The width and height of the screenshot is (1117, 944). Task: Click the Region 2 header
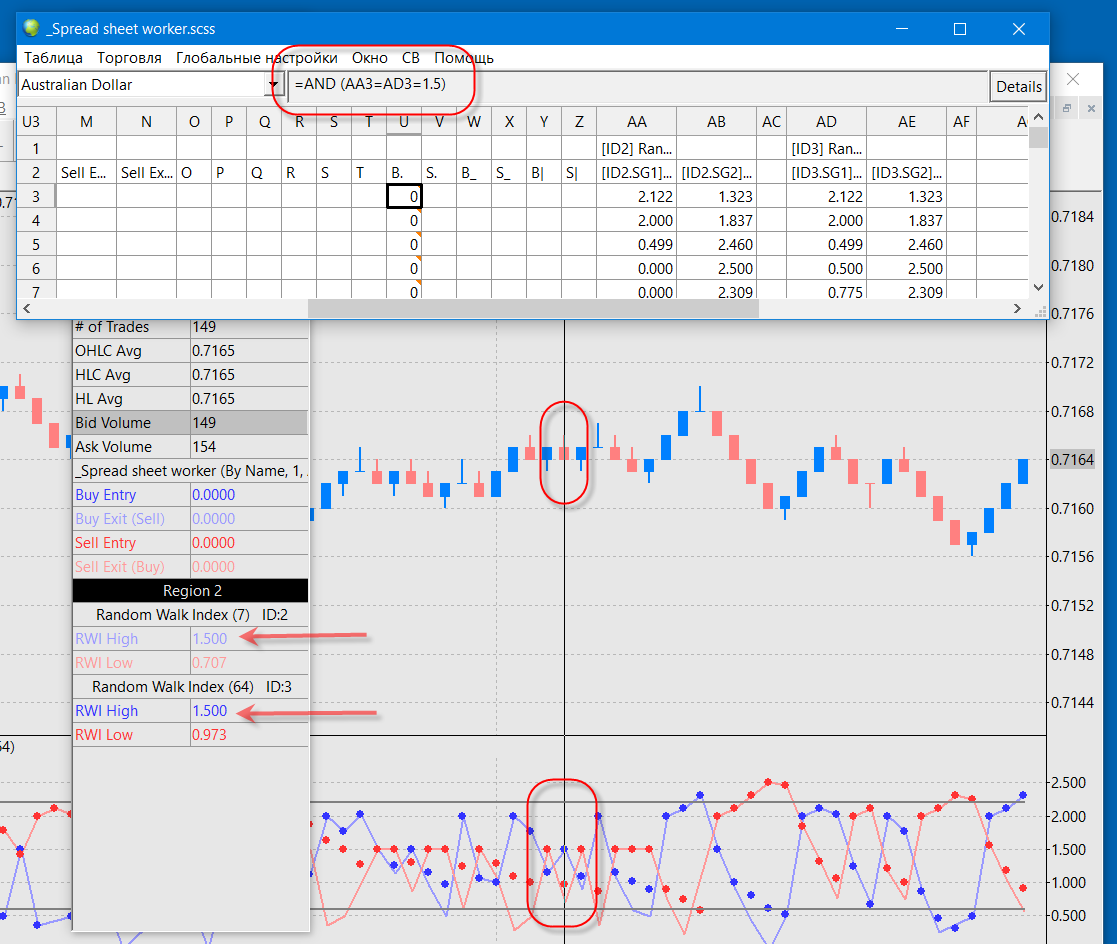coord(190,591)
